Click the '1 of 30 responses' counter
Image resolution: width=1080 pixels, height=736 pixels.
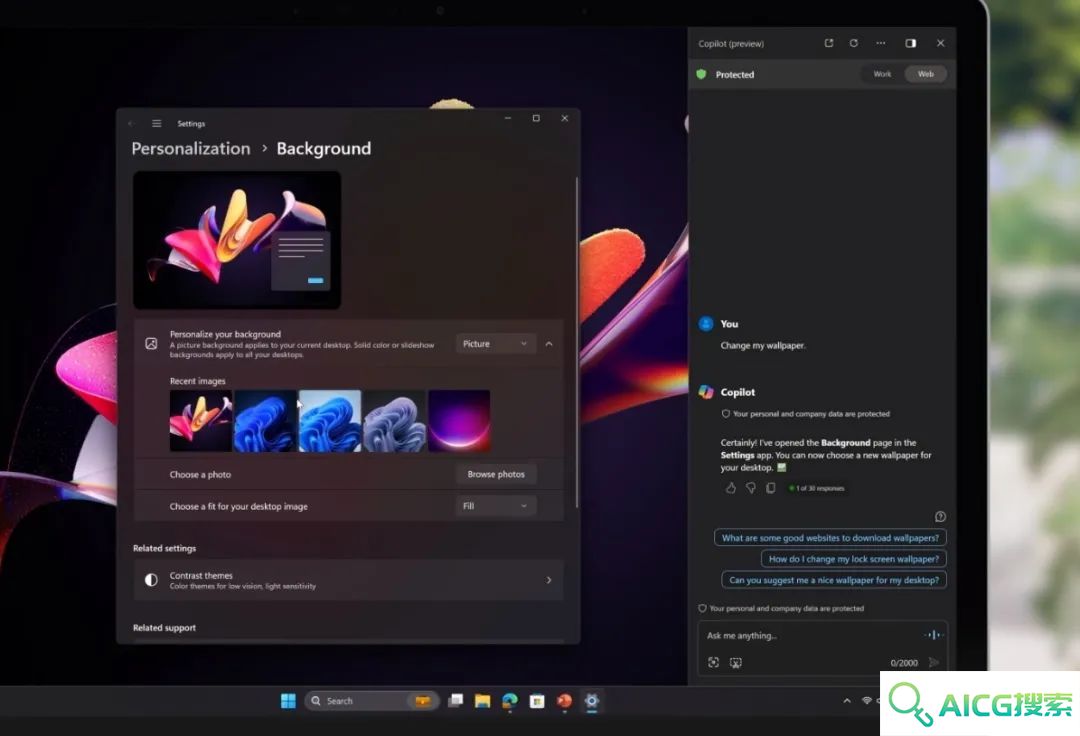coord(820,488)
